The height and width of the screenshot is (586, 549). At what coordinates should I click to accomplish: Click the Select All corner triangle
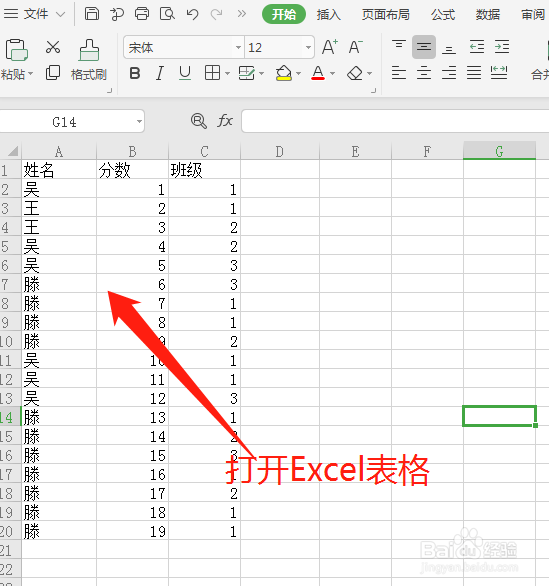[x=13, y=151]
